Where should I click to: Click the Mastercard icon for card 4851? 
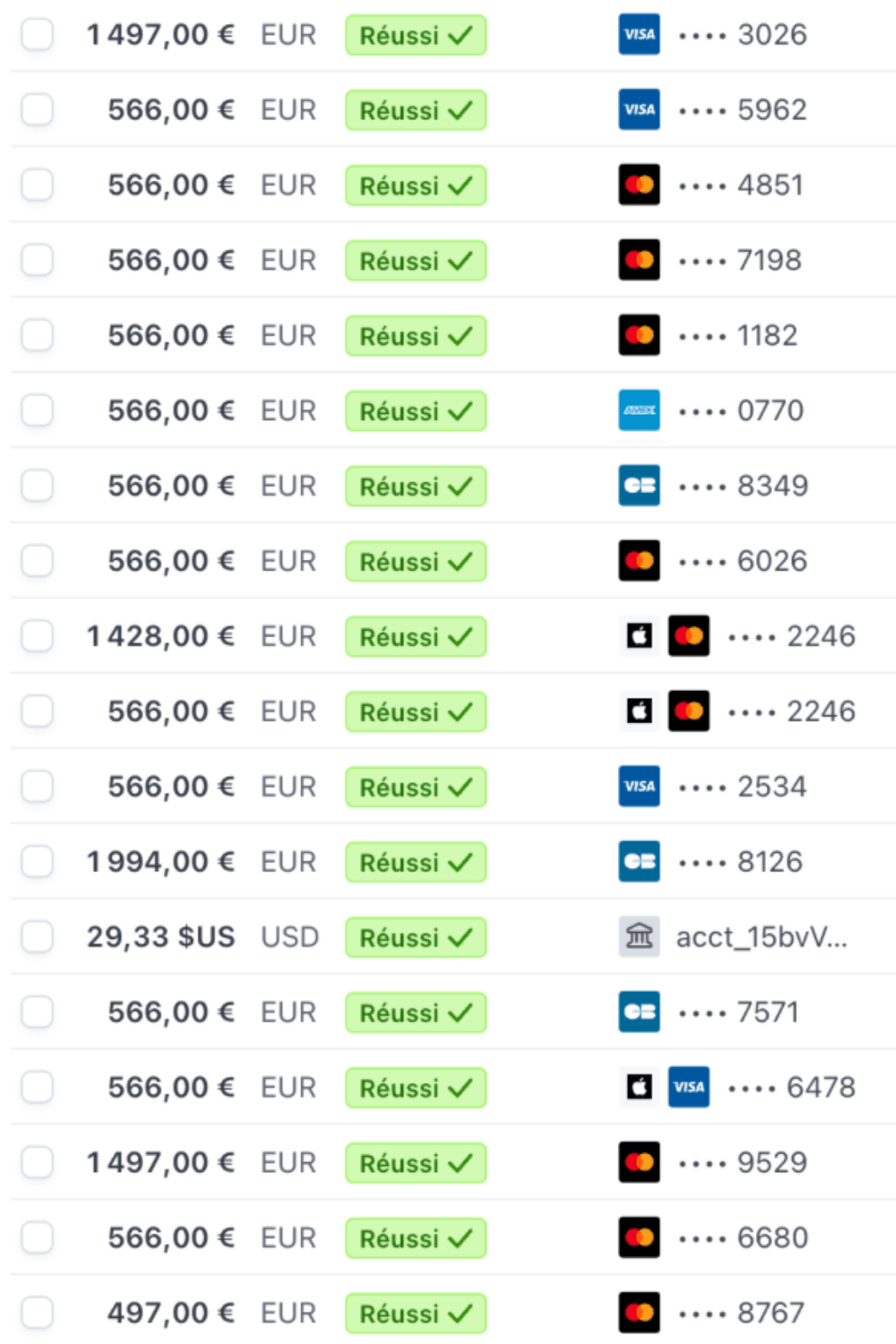(639, 185)
